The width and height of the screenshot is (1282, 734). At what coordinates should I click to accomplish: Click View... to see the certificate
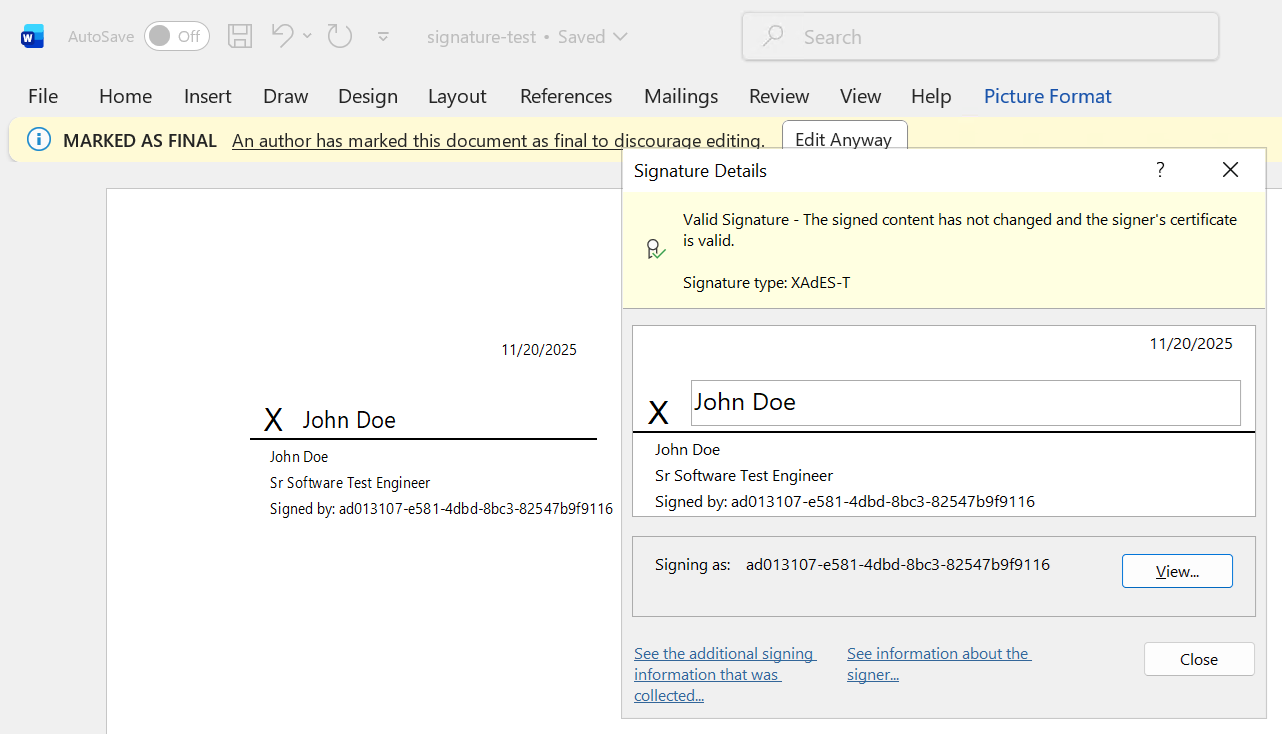tap(1176, 571)
